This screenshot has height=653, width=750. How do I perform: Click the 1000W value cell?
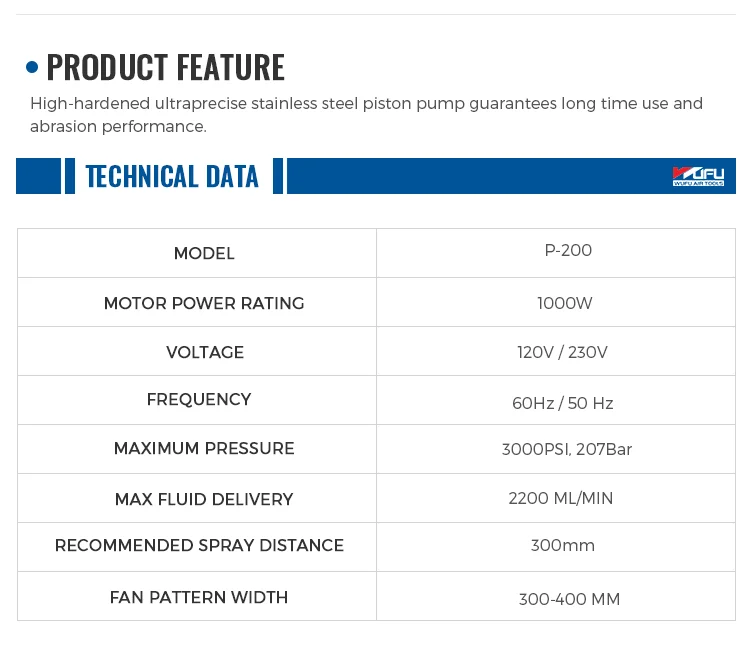565,304
